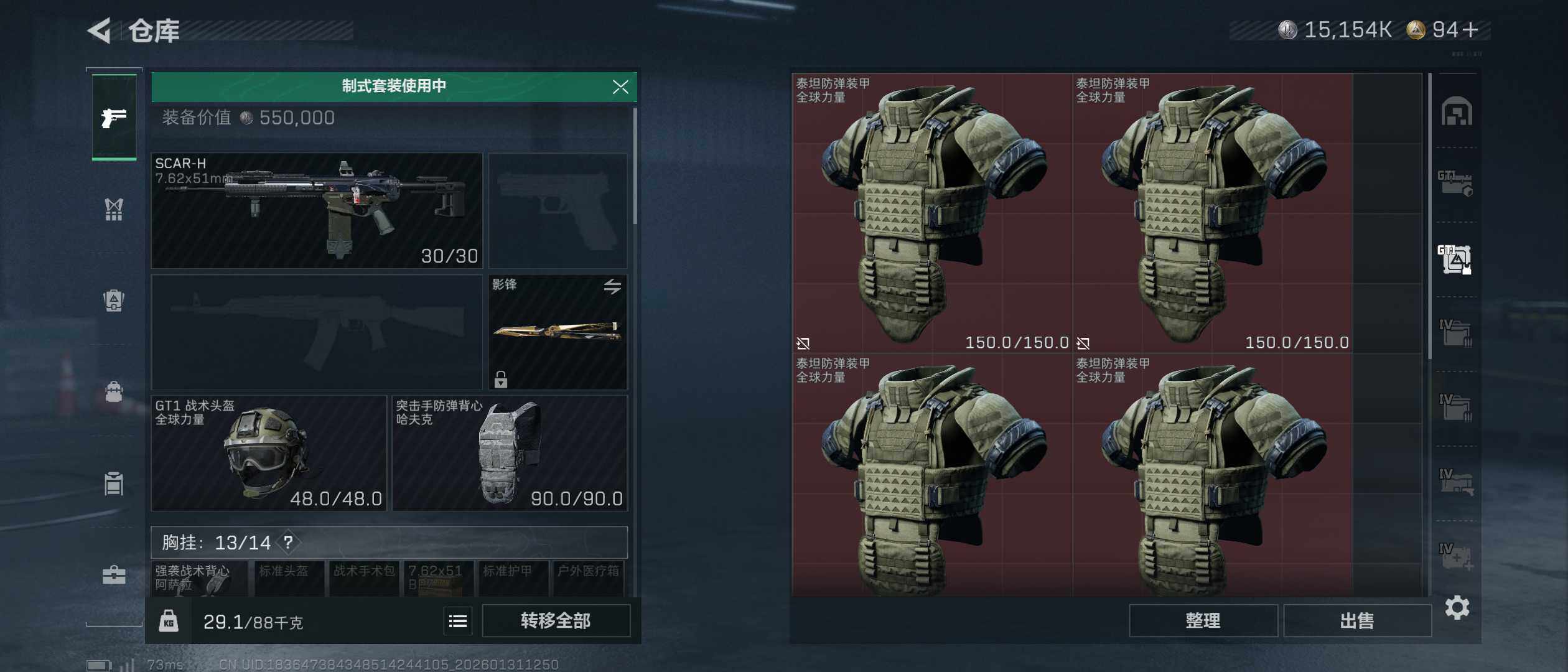1568x672 pixels.
Task: Expand the 胸挂 13/14 chest rig bar
Action: tap(389, 543)
